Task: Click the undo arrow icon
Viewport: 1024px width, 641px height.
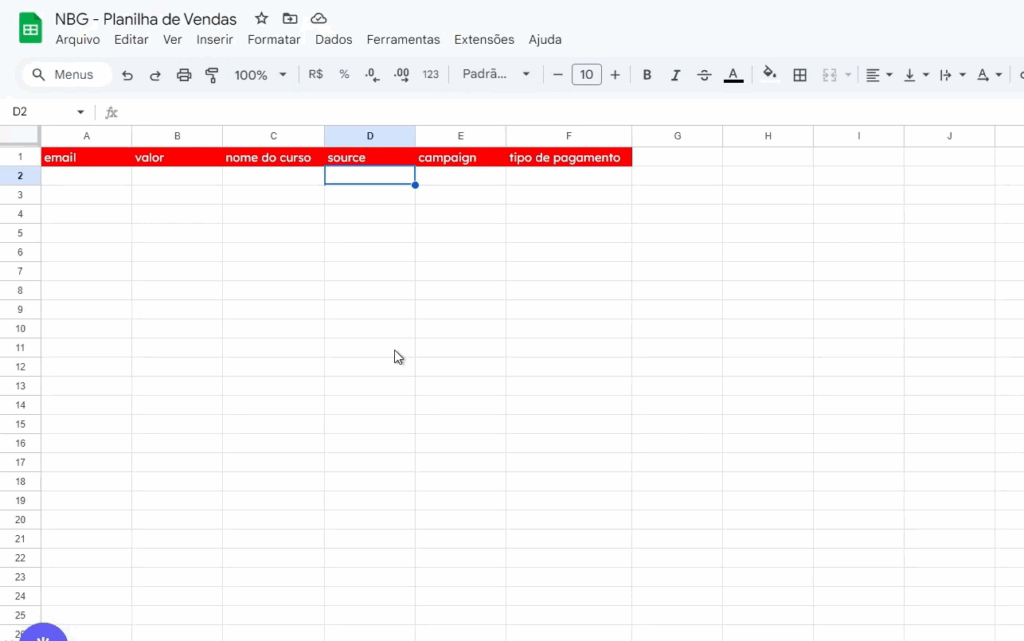Action: 127,75
